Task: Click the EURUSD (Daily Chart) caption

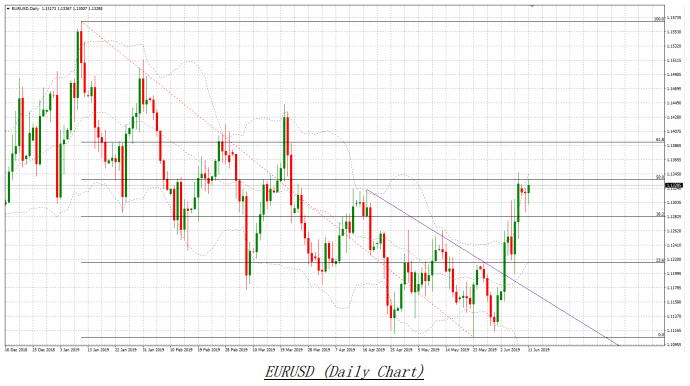Action: (344, 371)
